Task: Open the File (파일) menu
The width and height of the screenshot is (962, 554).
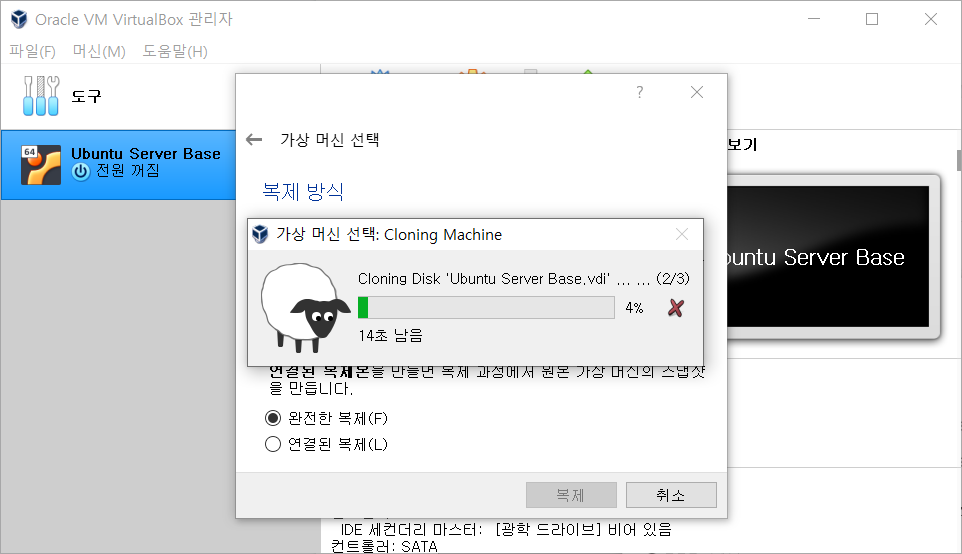Action: tap(33, 52)
